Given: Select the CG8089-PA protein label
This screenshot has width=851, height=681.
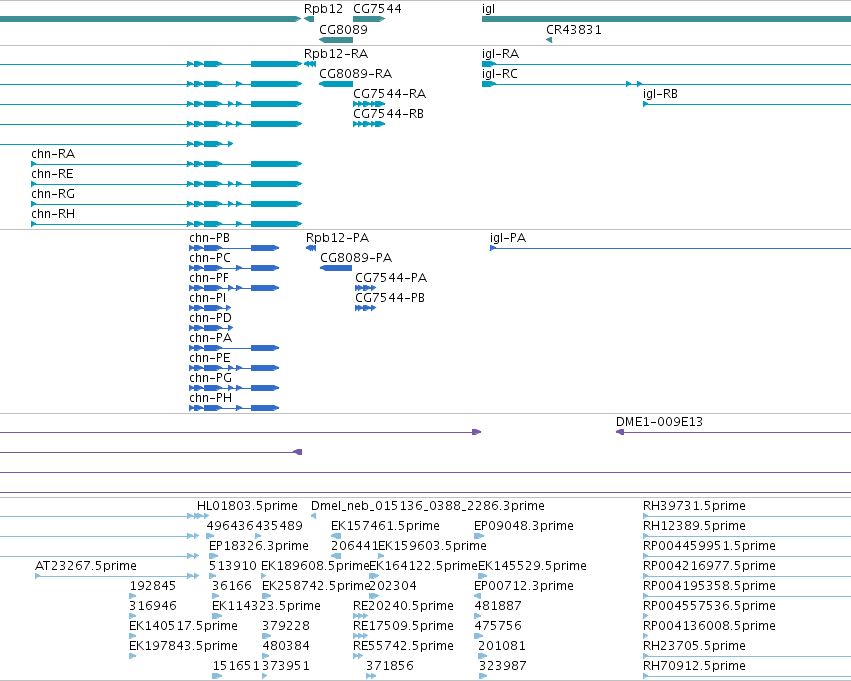Looking at the screenshot, I should pos(356,258).
